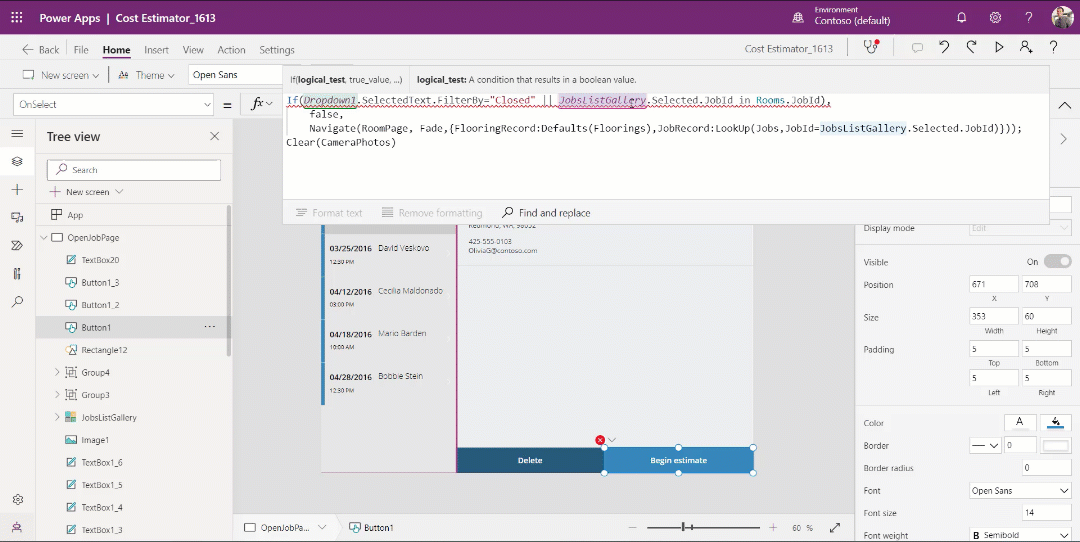Open the notifications bell
Screen dimensions: 1080x542
pos(962,18)
